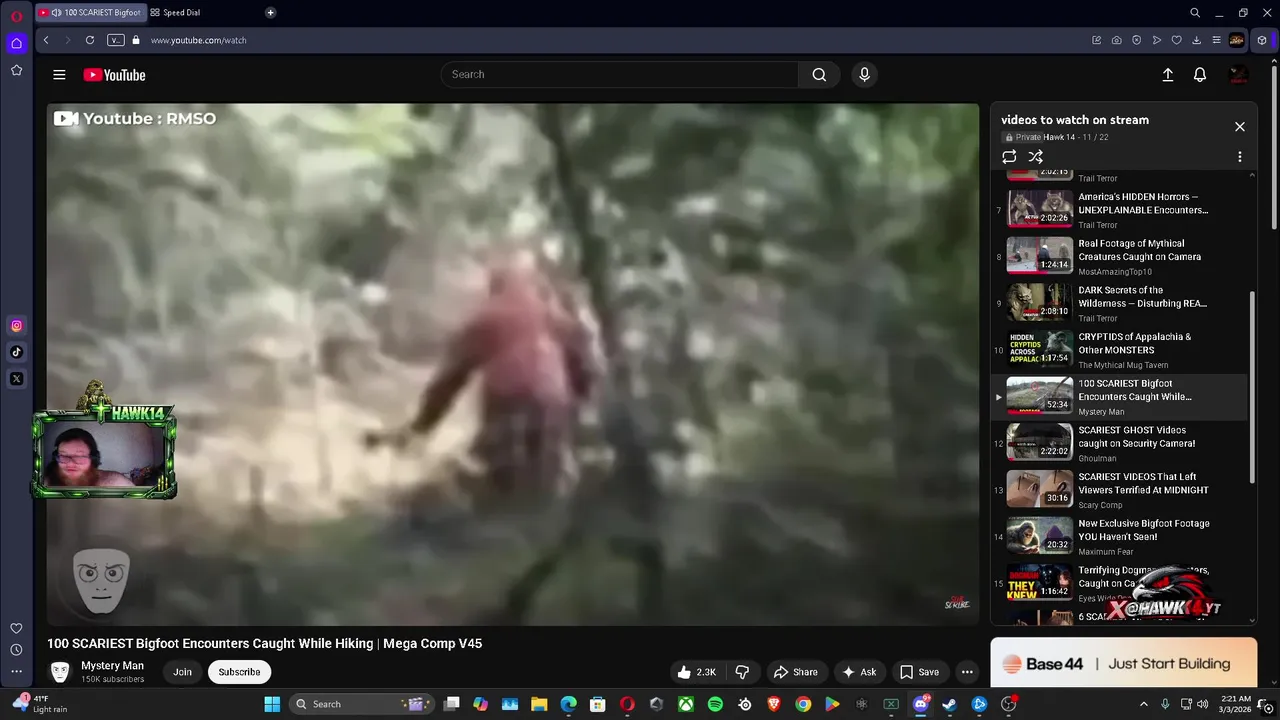
Task: Click the video player frame
Action: click(512, 364)
